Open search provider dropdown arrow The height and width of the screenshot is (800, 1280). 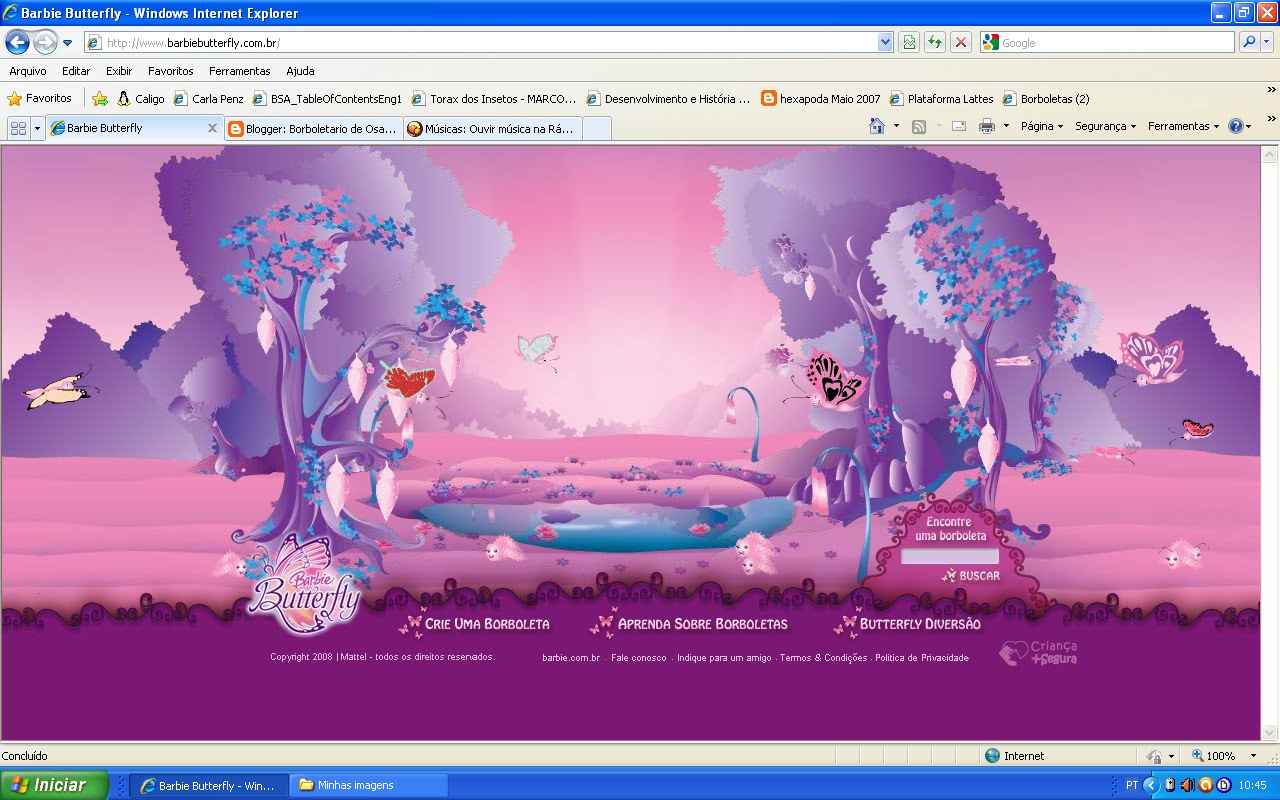tap(1267, 42)
